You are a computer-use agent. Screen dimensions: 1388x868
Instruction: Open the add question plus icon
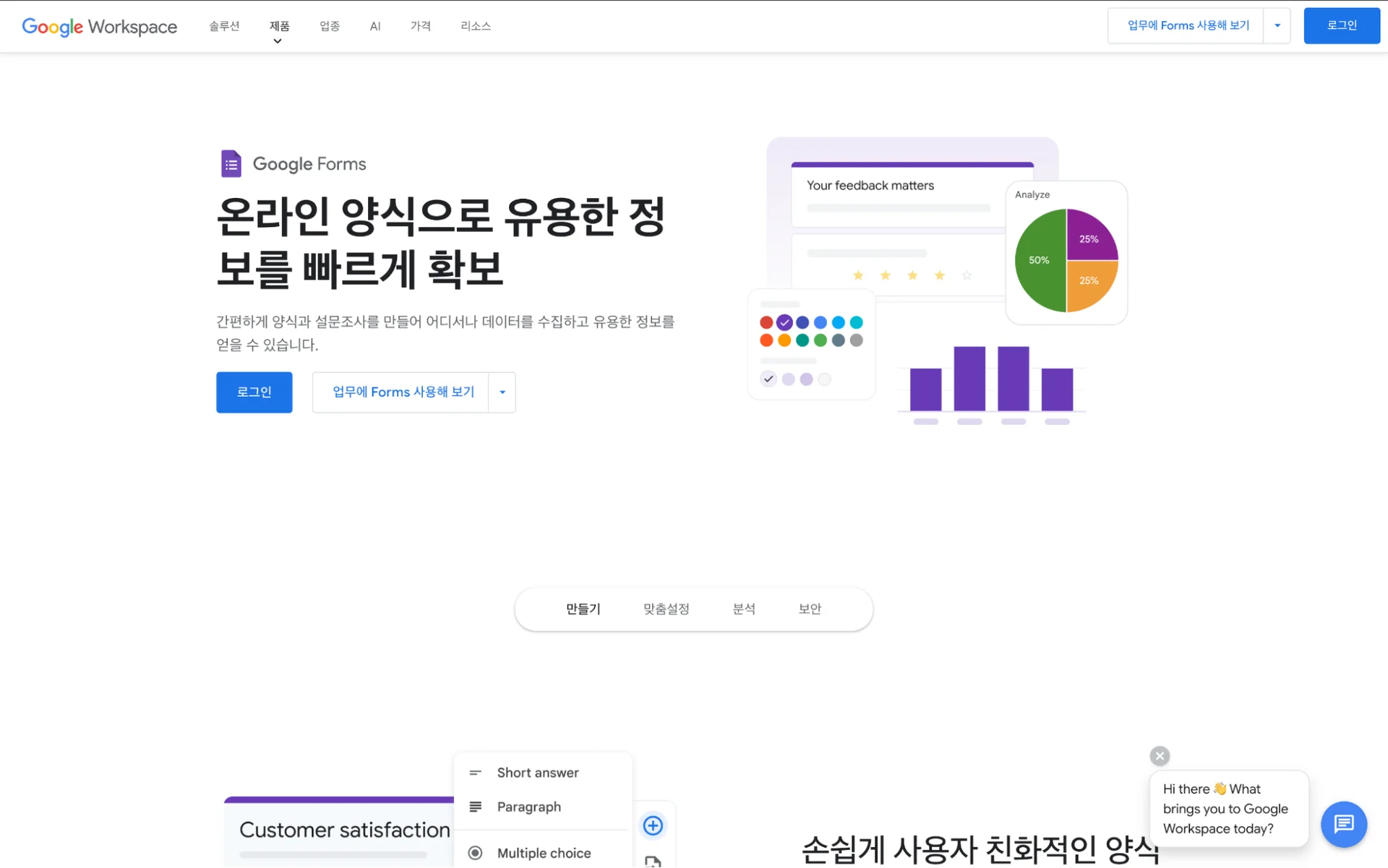[653, 825]
